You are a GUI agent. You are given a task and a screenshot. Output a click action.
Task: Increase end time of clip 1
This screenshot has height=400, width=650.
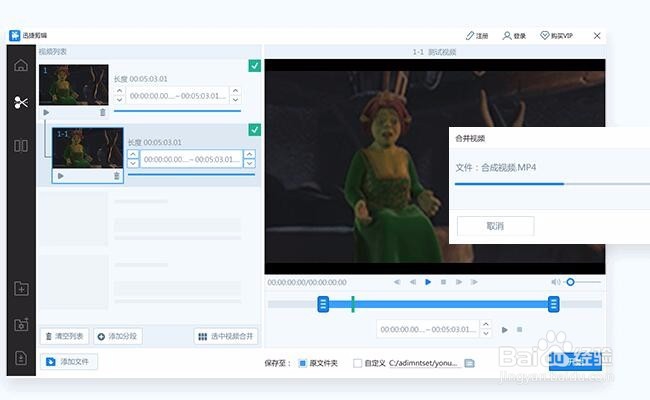[x=235, y=91]
